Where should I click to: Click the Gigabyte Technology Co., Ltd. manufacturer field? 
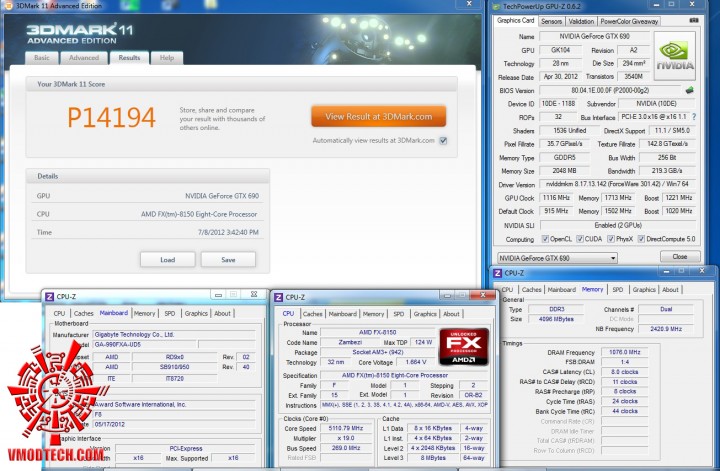[174, 335]
